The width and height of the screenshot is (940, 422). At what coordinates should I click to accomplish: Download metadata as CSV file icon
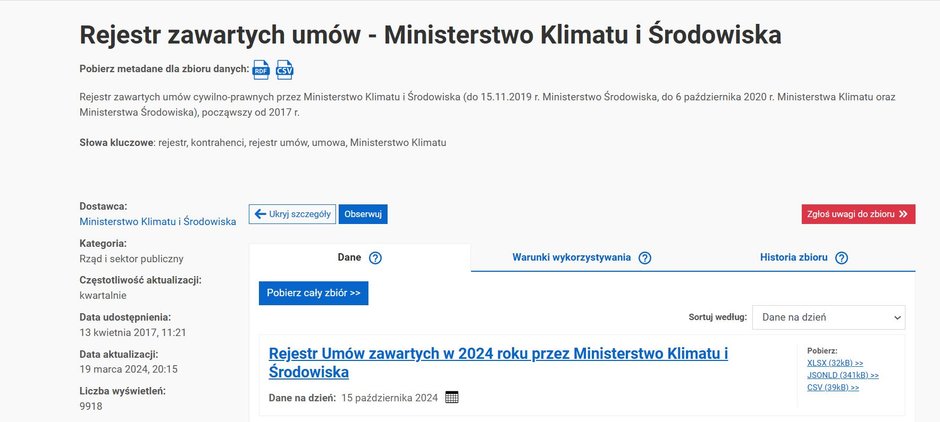[285, 70]
